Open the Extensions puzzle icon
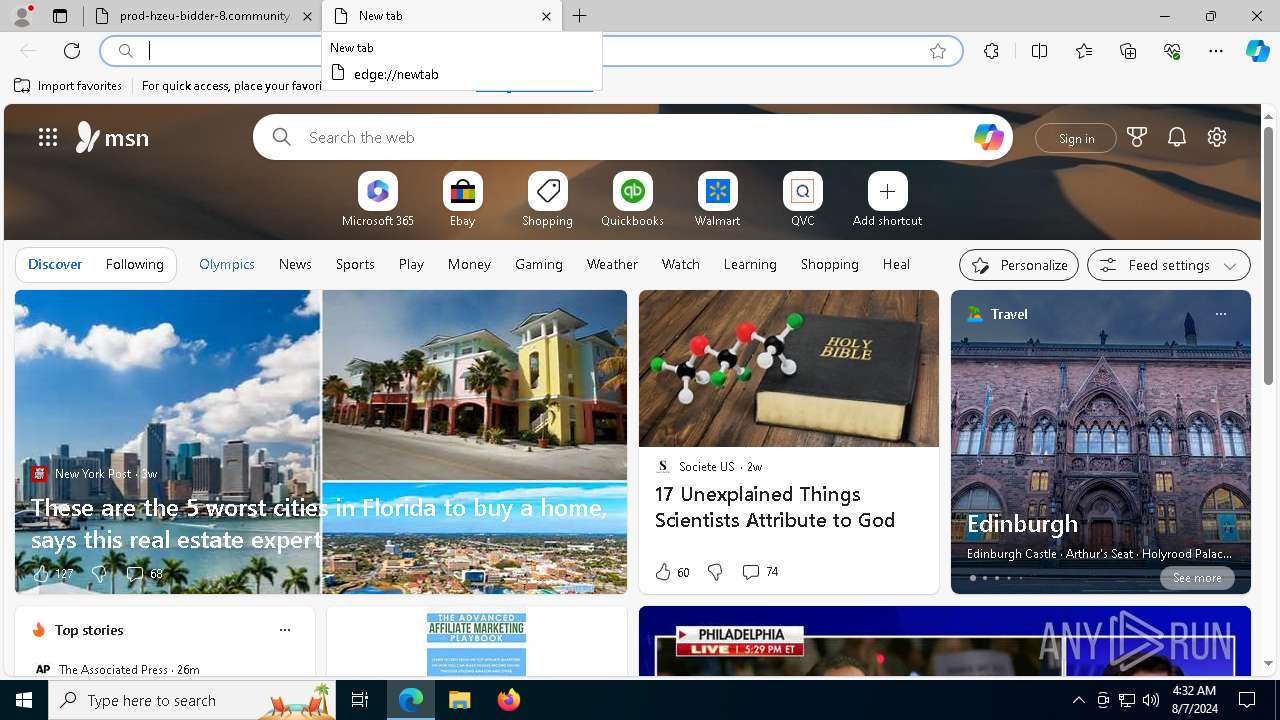Viewport: 1280px width, 720px height. [x=991, y=51]
